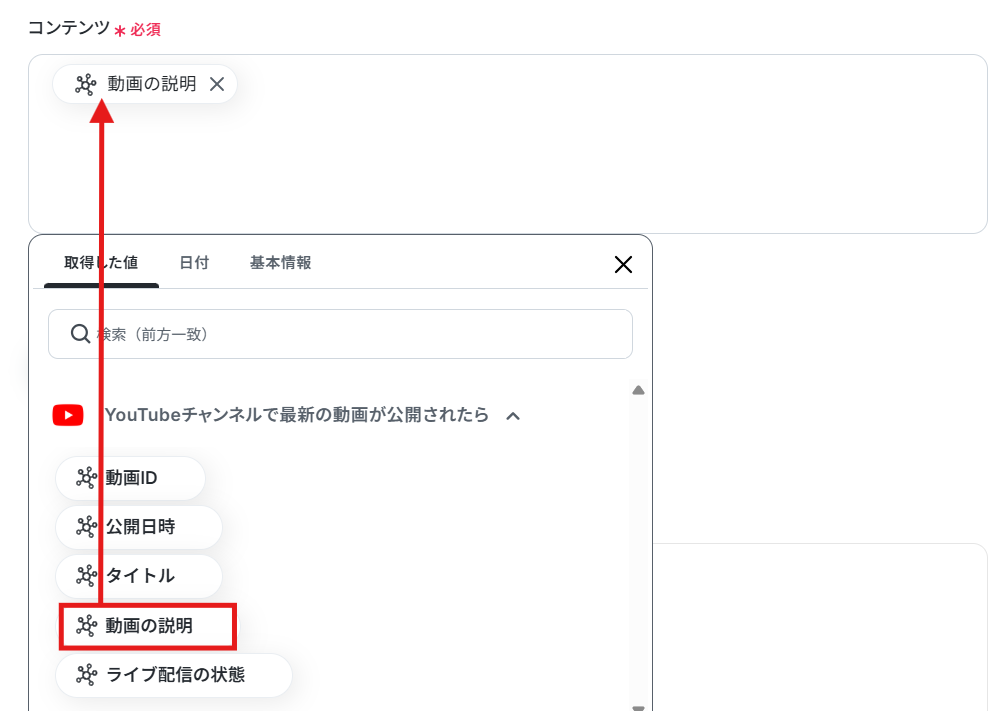Click the scrollbar up arrow in the value list
This screenshot has height=711, width=998.
pos(638,390)
